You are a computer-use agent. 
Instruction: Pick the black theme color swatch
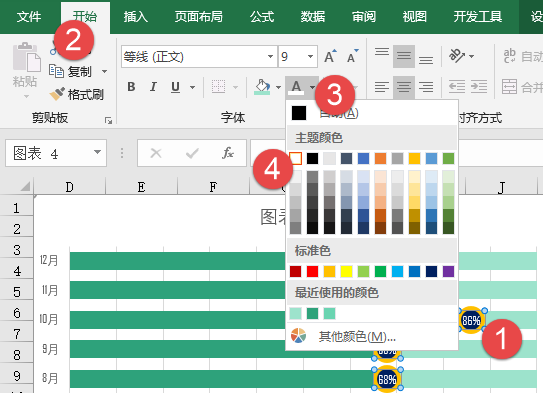click(312, 159)
